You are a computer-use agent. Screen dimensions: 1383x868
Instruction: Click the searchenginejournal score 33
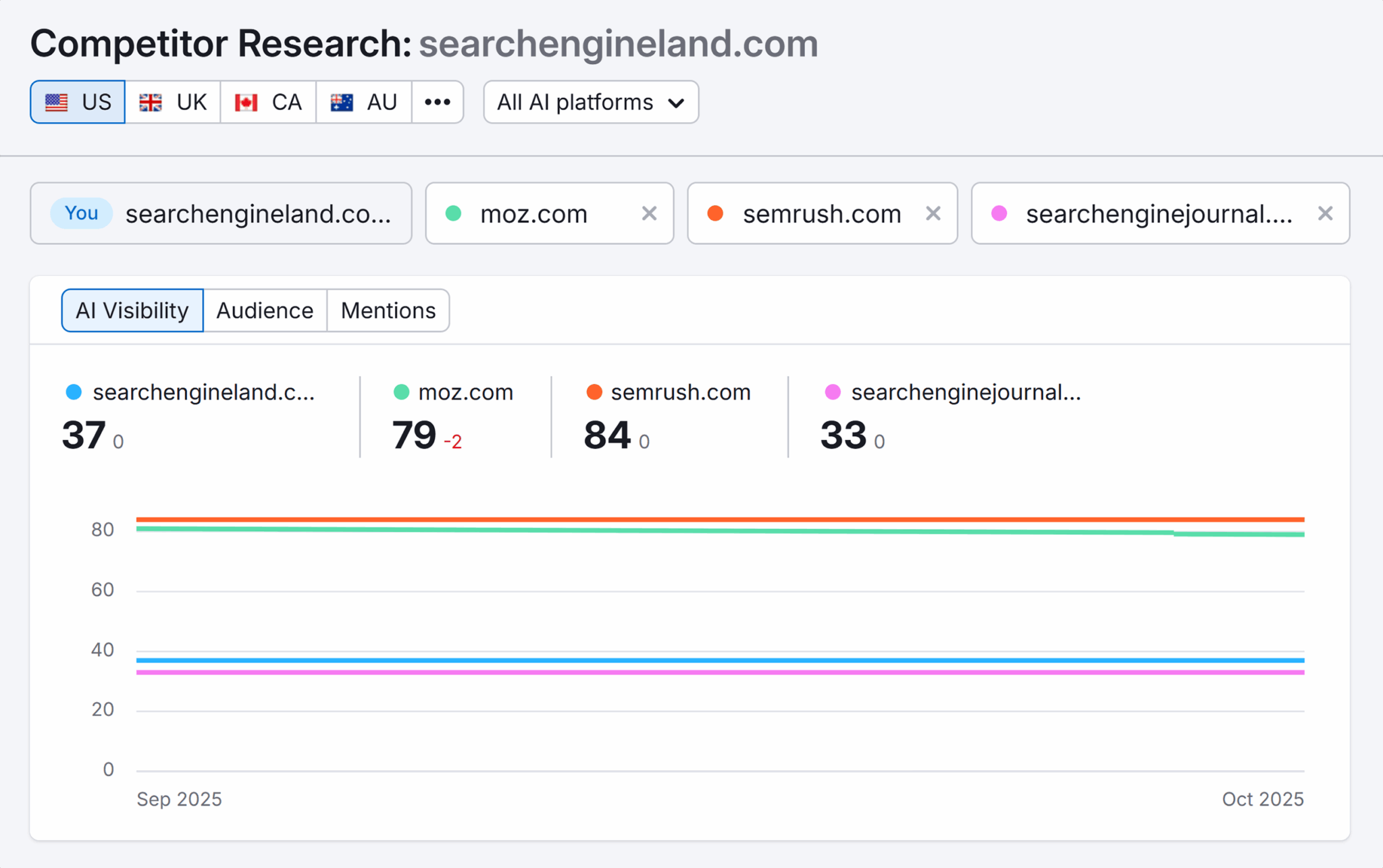(x=843, y=435)
